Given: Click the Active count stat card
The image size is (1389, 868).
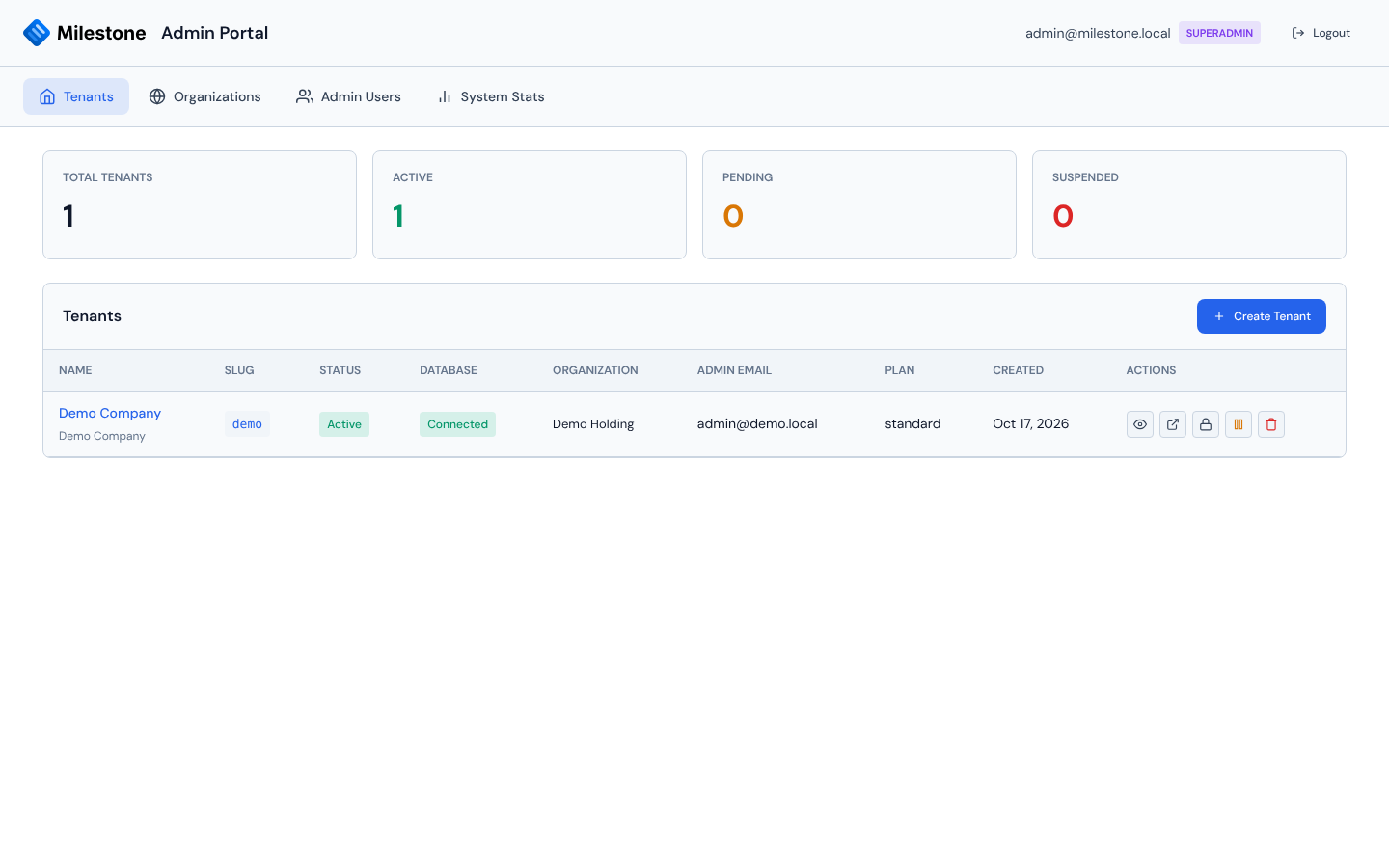Looking at the screenshot, I should pyautogui.click(x=530, y=204).
